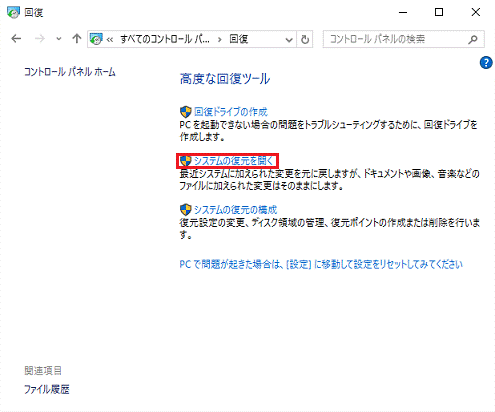Expand the breadcrumb chevron before 回復
This screenshot has width=495, height=412.
pos(219,40)
